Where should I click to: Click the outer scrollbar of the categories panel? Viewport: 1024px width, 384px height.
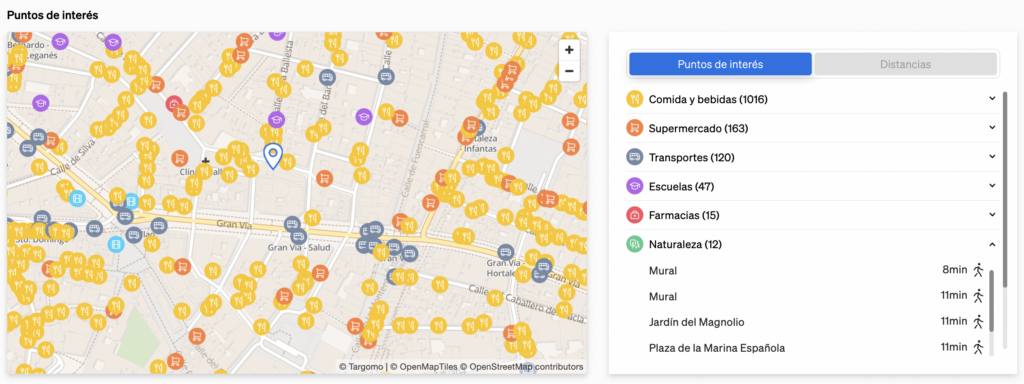click(x=1004, y=189)
